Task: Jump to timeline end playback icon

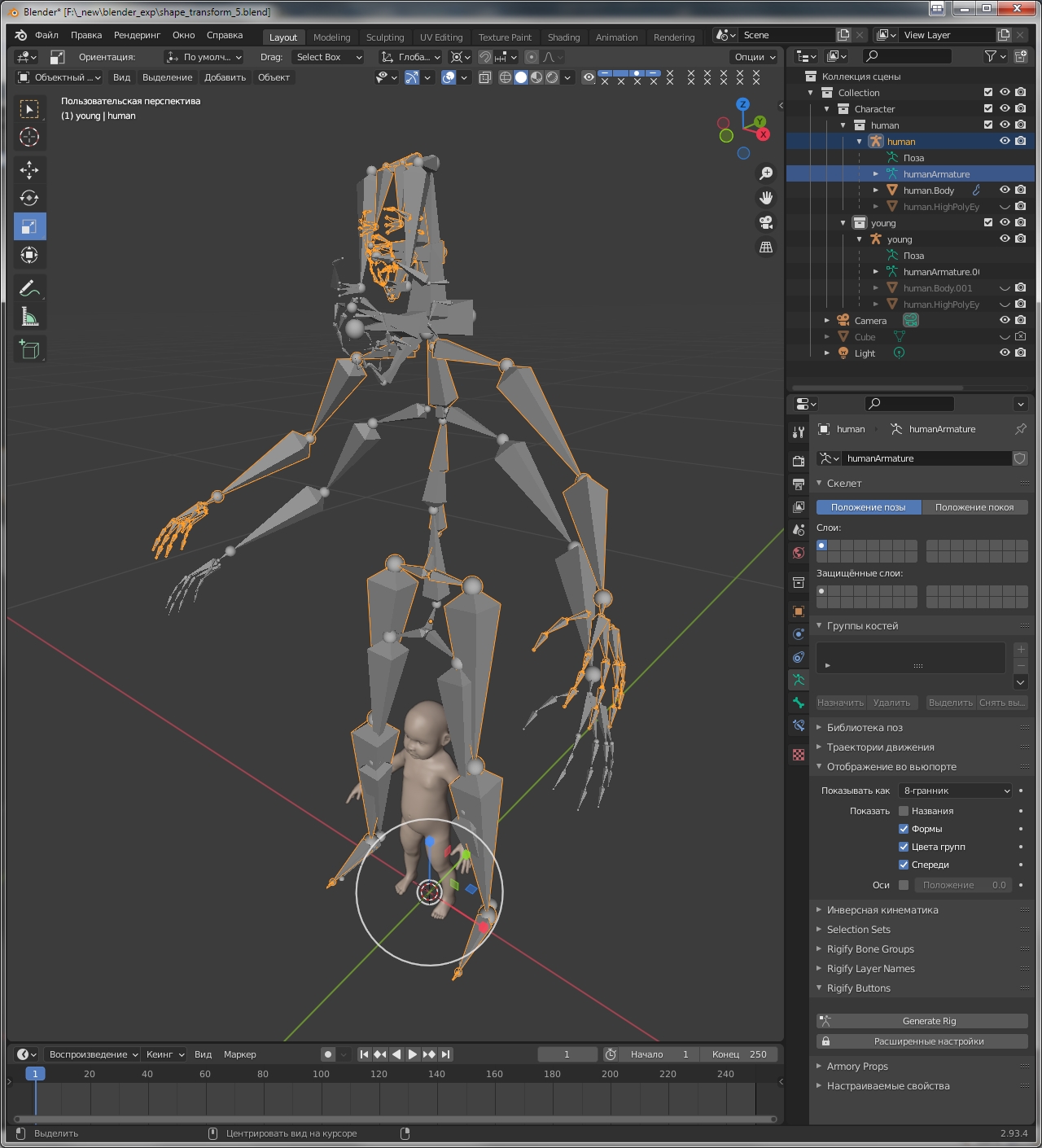Action: coord(445,1054)
